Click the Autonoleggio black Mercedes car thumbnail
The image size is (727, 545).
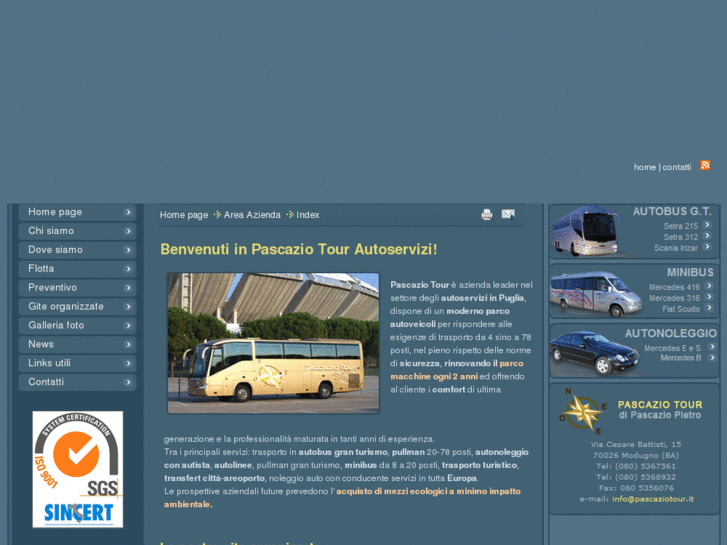click(594, 353)
